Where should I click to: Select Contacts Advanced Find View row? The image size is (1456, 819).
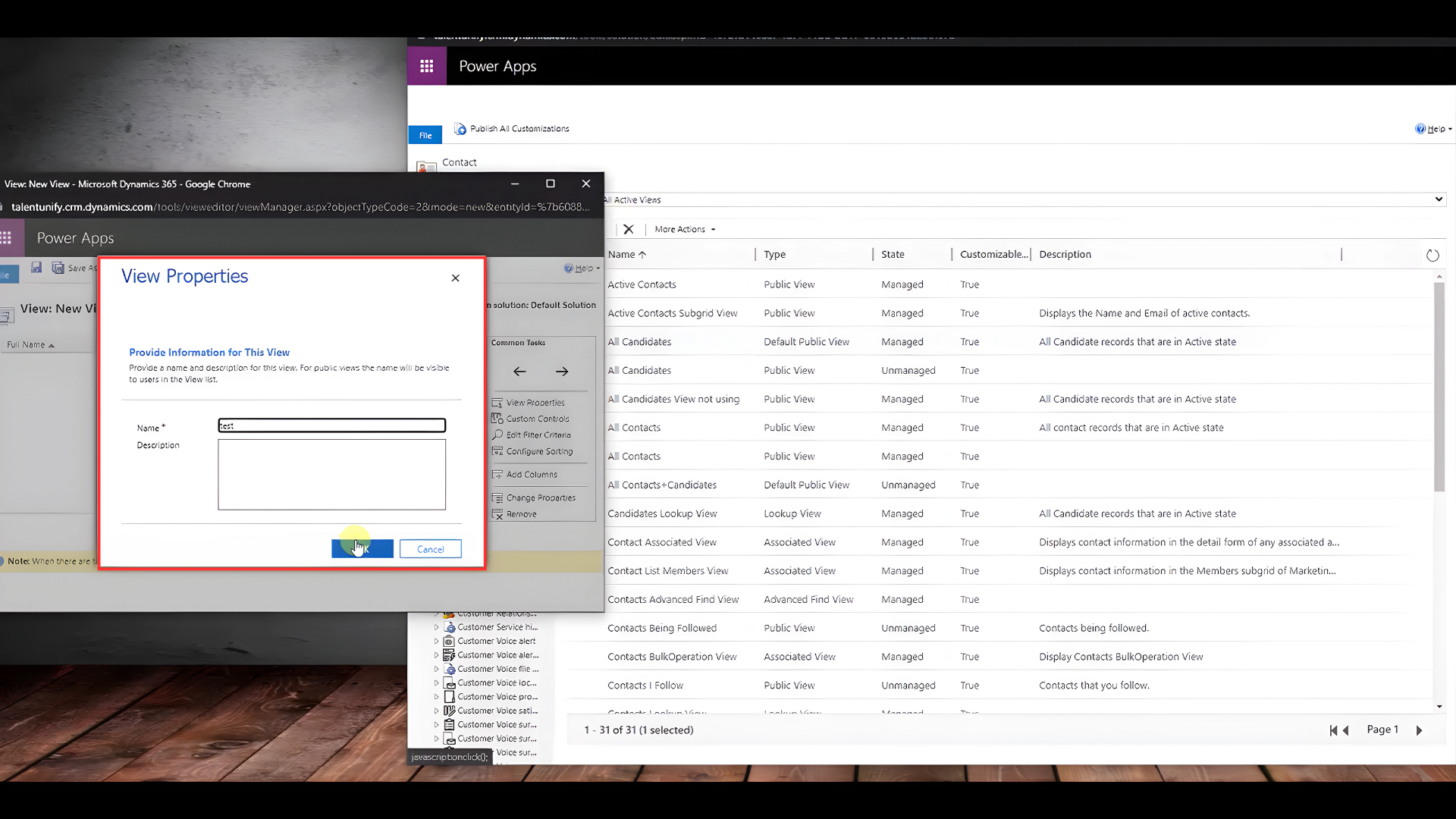click(x=1001, y=600)
